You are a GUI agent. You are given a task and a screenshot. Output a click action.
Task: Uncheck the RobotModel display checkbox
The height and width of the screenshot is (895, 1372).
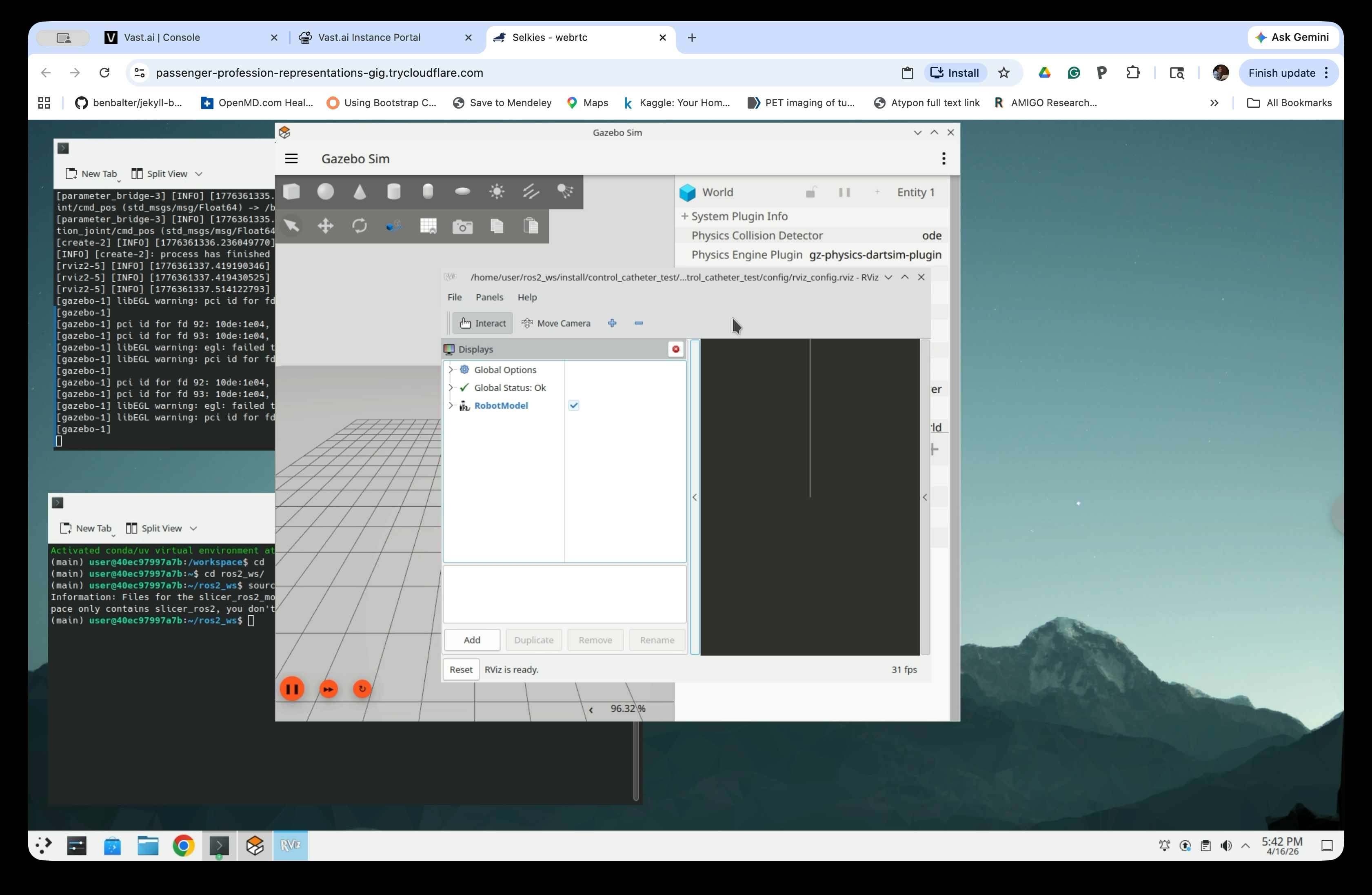pos(573,405)
